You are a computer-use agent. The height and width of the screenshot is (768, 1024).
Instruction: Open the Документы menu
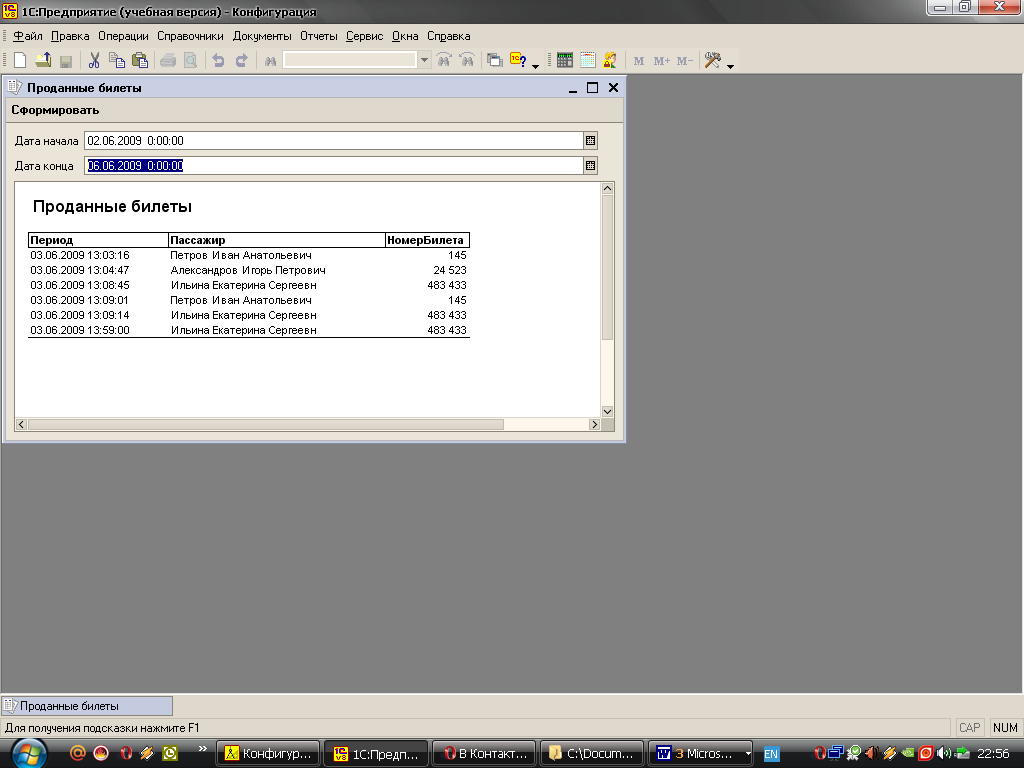click(x=261, y=36)
